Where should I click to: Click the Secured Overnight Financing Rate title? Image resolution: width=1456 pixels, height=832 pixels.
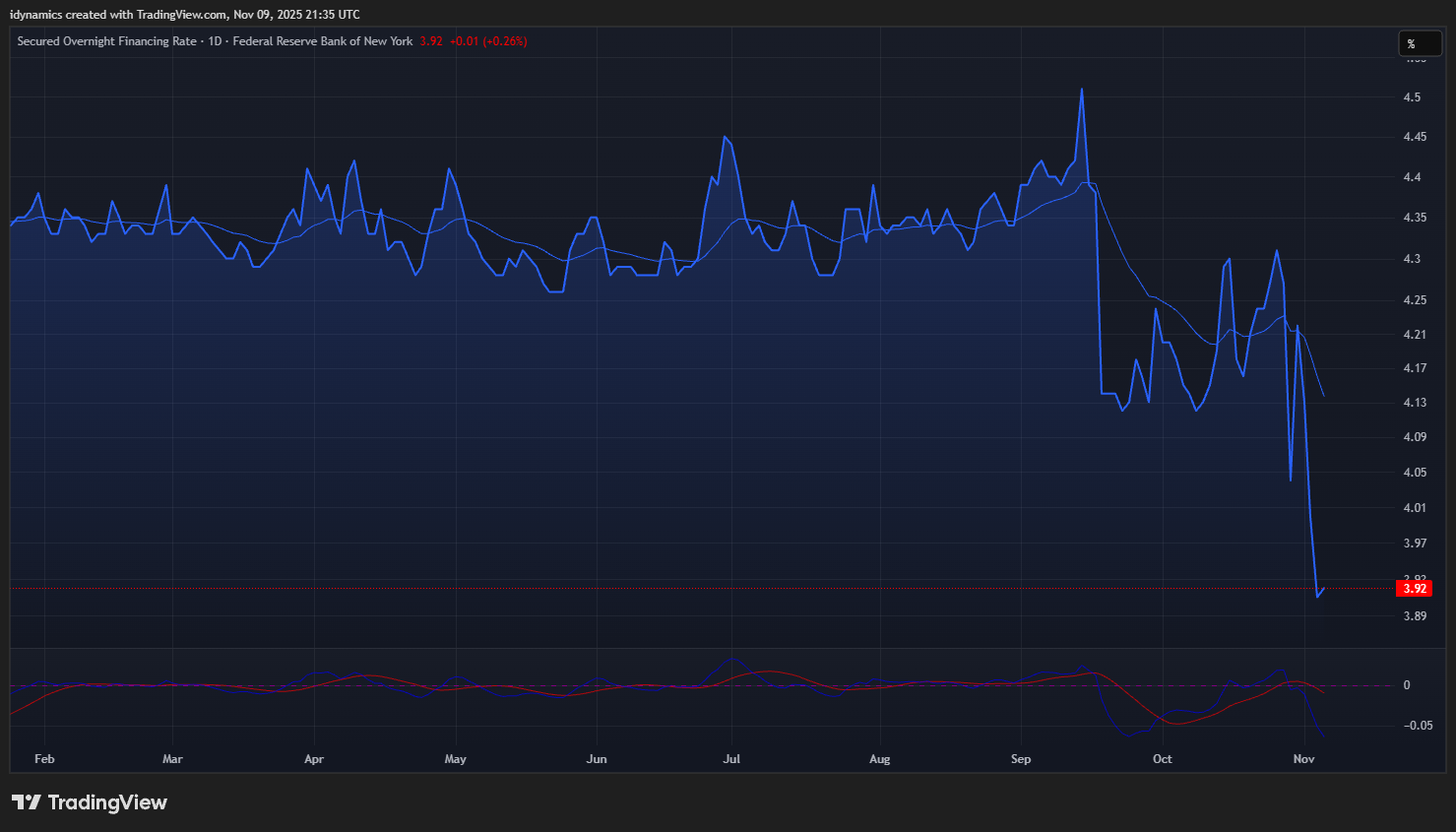pyautogui.click(x=106, y=41)
